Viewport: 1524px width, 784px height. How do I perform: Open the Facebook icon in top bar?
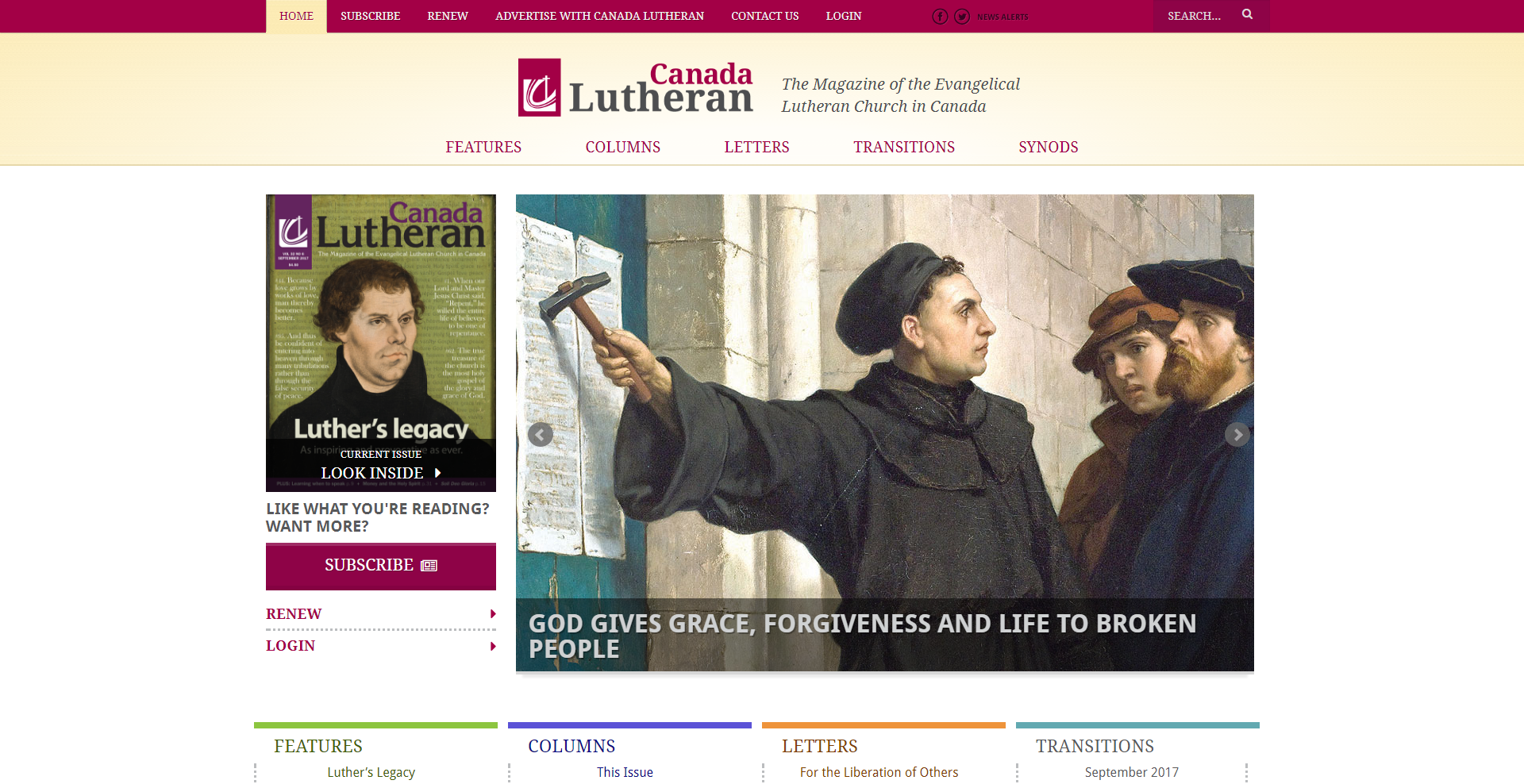tap(940, 17)
